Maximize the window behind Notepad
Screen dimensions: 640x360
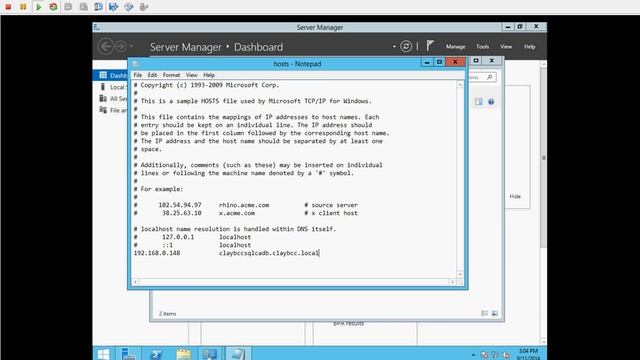coord(476,60)
